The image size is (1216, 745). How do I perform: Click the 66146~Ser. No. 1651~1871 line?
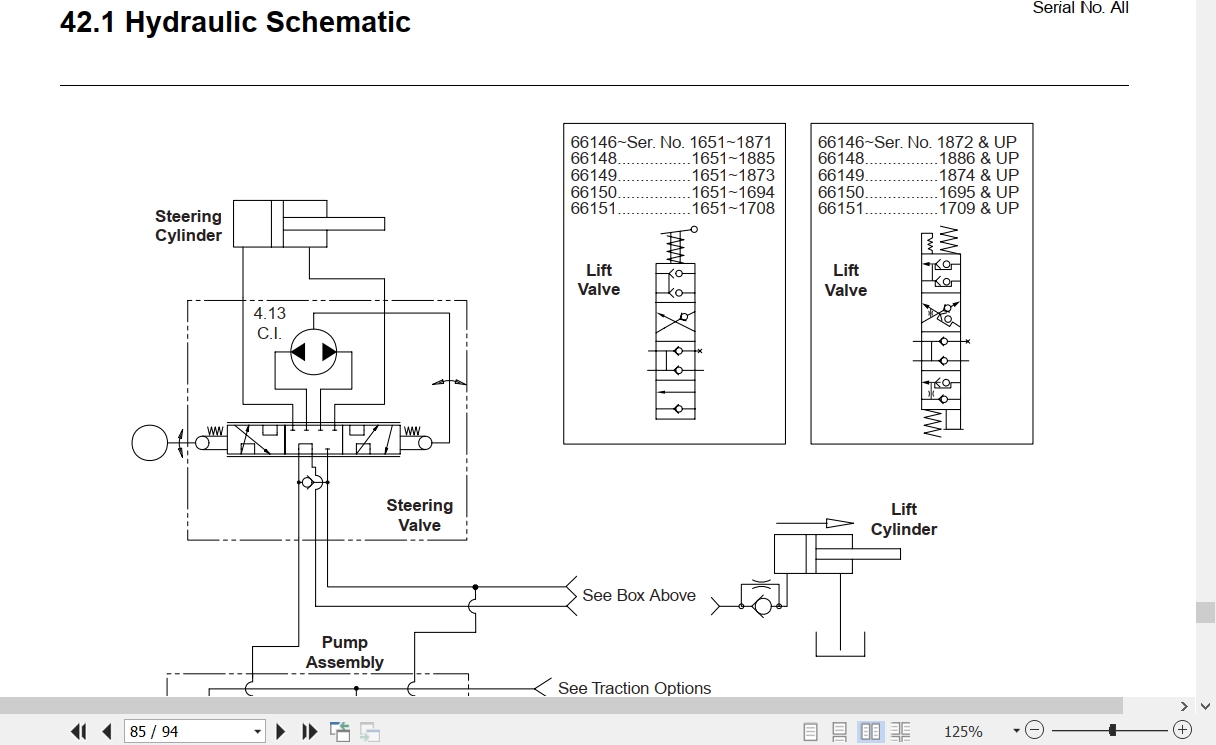click(672, 142)
